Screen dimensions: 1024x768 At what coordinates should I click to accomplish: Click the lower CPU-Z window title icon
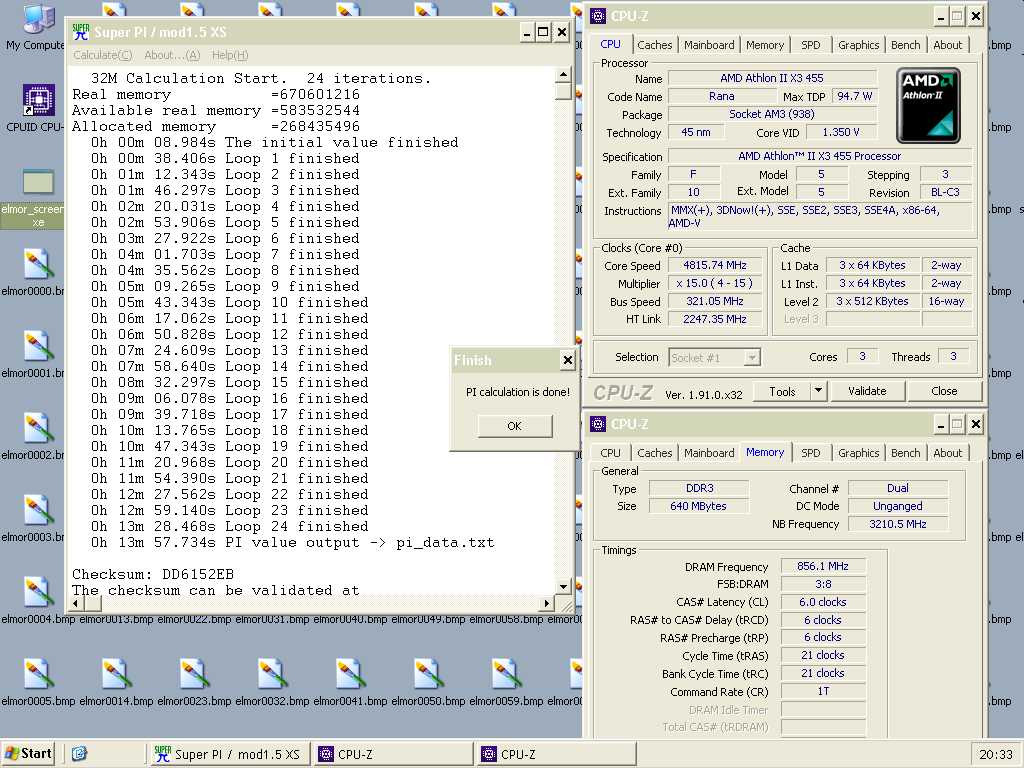(598, 424)
